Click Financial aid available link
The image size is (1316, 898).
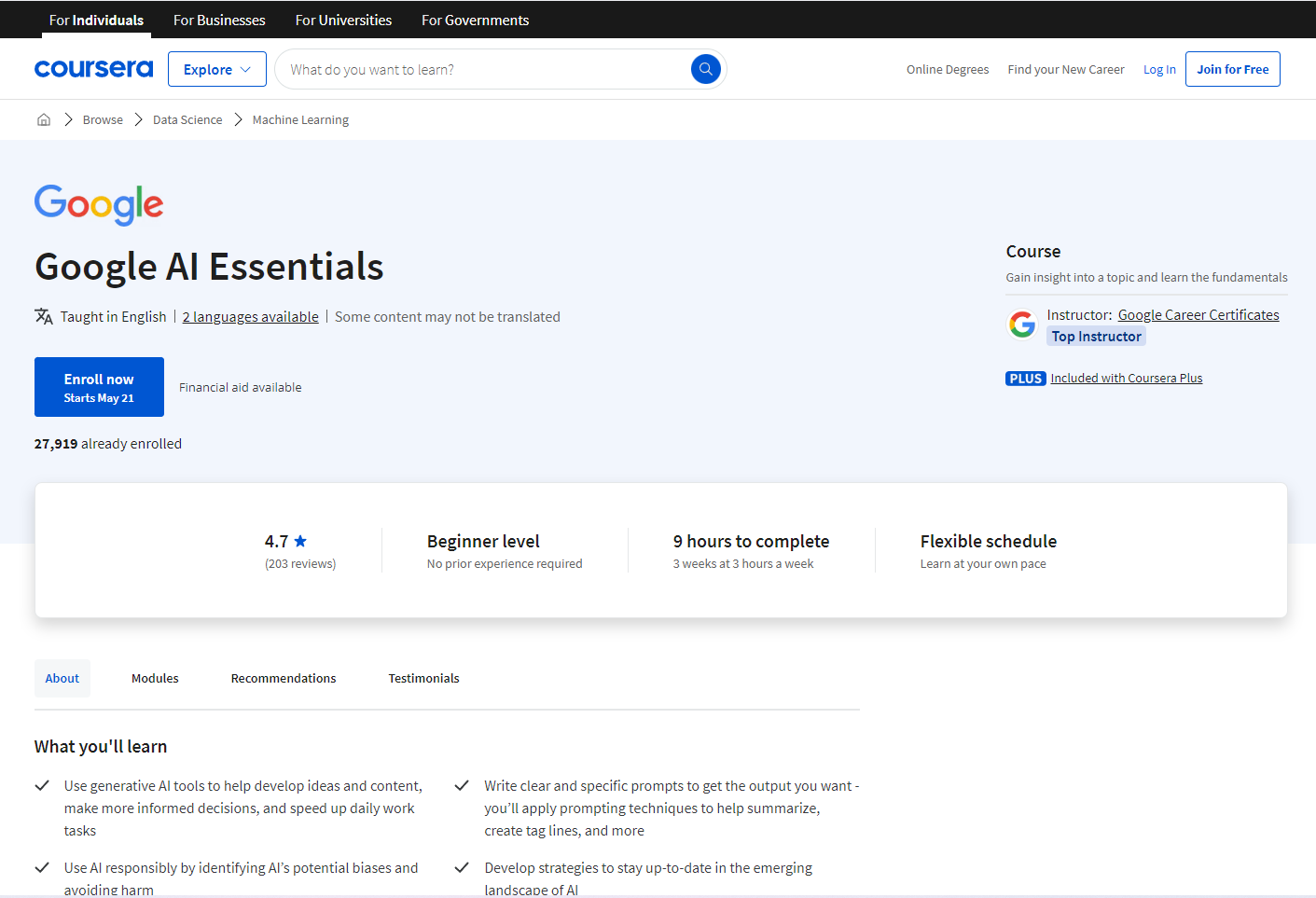point(241,387)
